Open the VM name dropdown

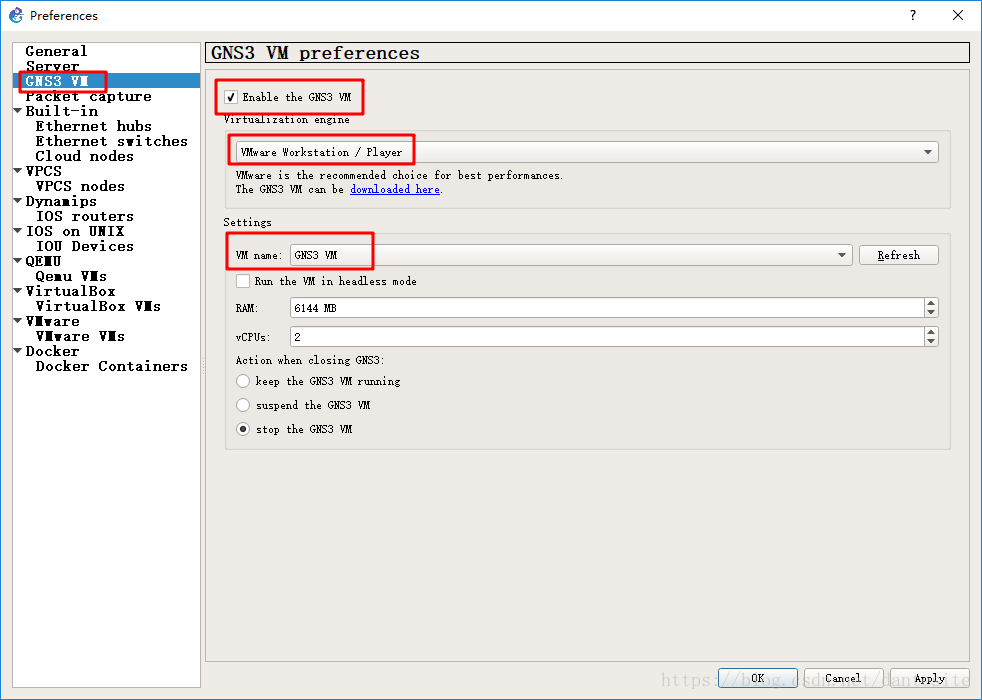(x=571, y=255)
